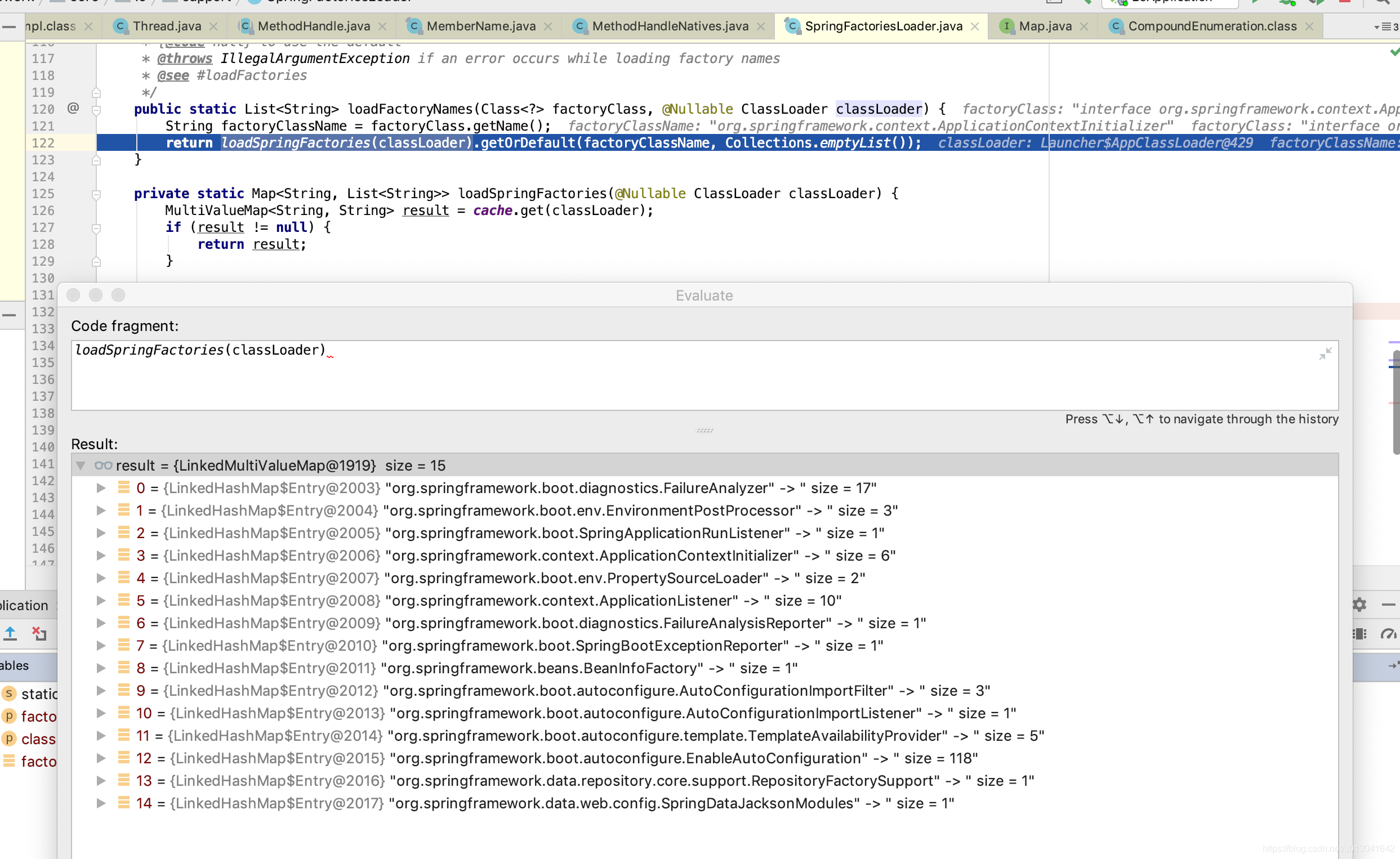Fold the if block at line 127
1400x859 pixels.
click(x=96, y=228)
